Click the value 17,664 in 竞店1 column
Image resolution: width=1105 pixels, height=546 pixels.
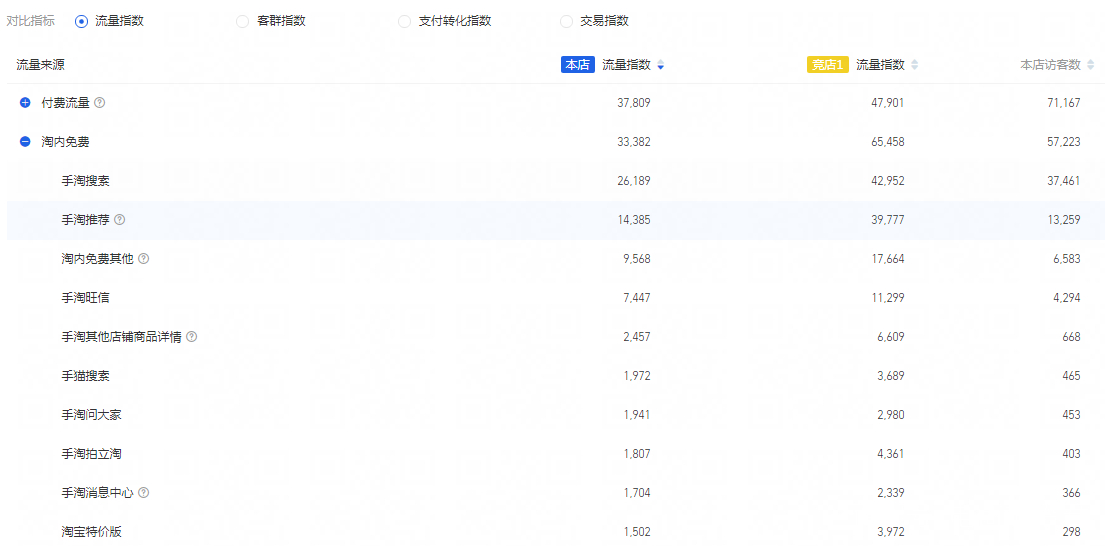tap(888, 259)
